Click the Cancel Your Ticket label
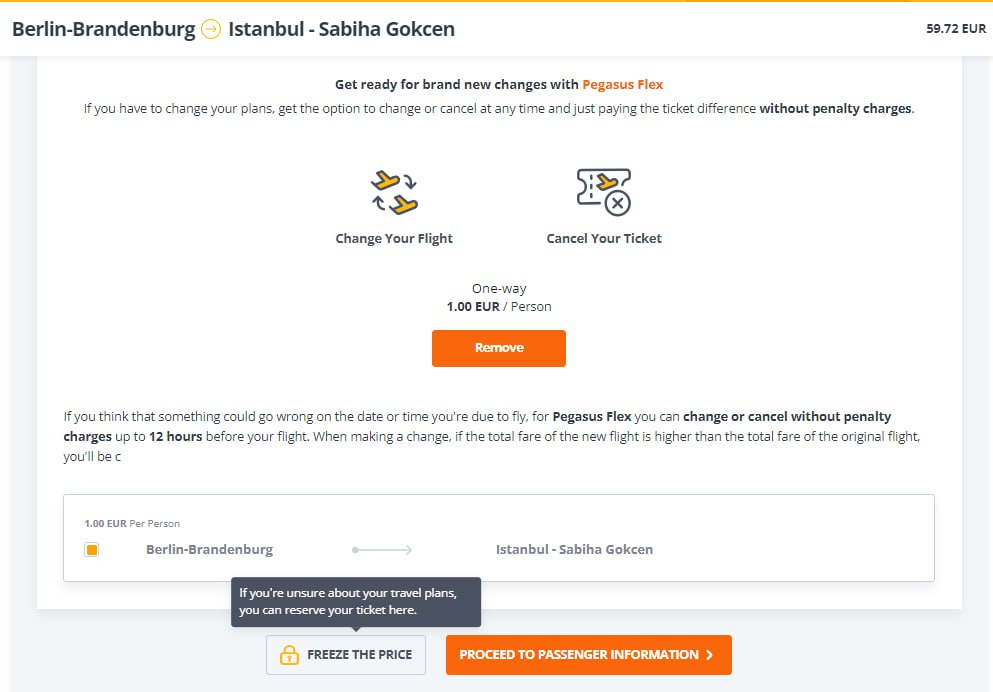Screen dimensions: 993x692 click(x=604, y=239)
